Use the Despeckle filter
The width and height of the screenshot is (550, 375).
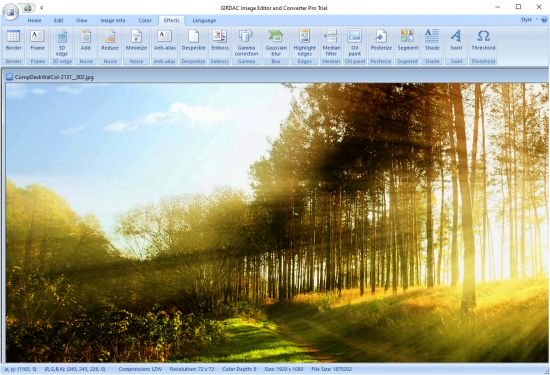(x=193, y=41)
